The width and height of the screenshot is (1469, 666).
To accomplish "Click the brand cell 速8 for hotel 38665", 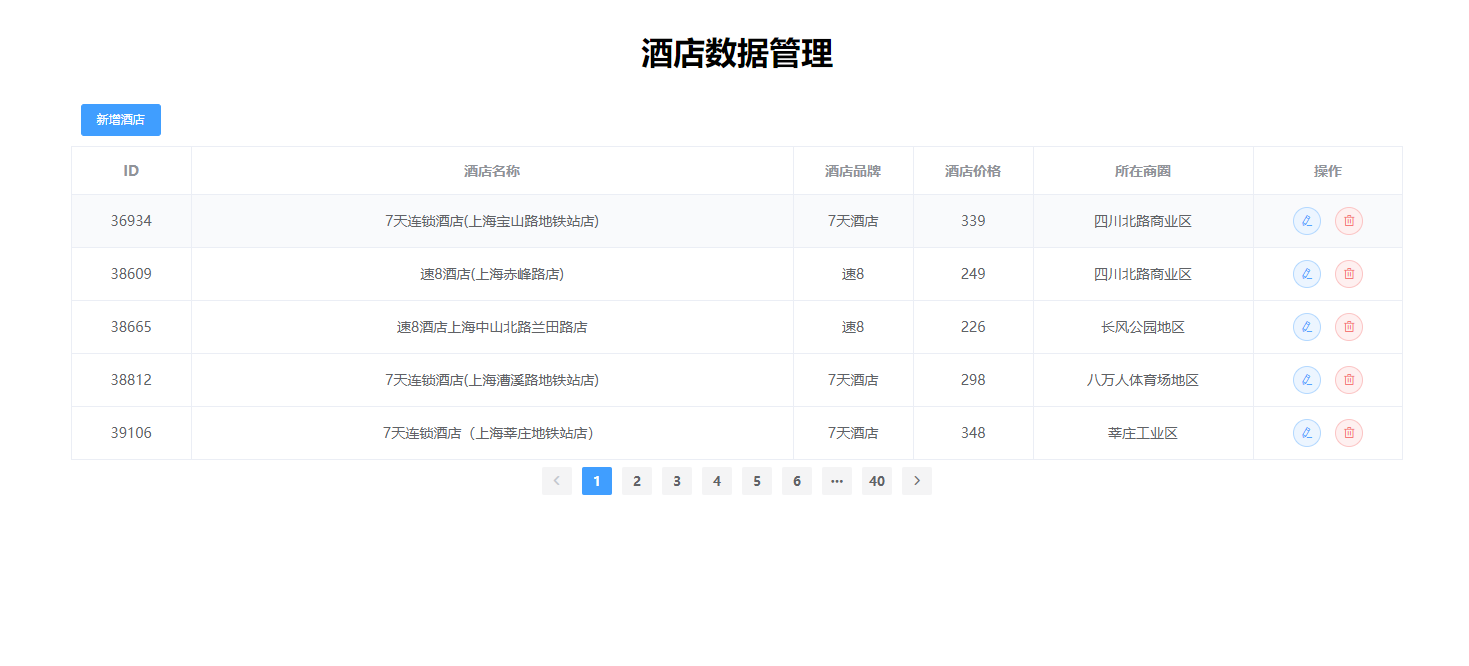I will (x=853, y=327).
